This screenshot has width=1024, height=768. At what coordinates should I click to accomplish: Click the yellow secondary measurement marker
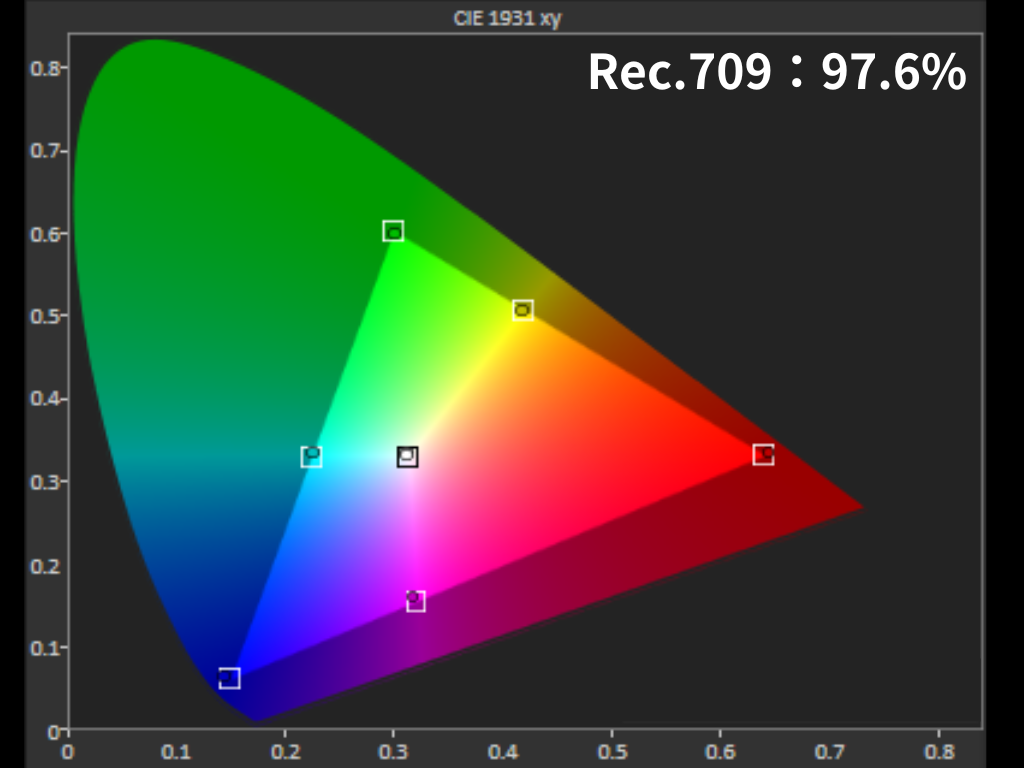tap(523, 310)
